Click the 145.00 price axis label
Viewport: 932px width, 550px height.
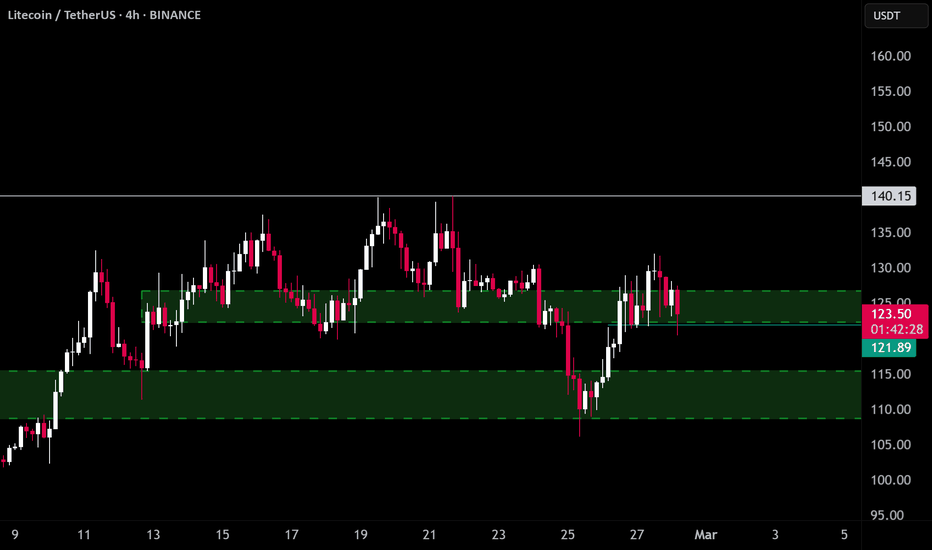(890, 162)
